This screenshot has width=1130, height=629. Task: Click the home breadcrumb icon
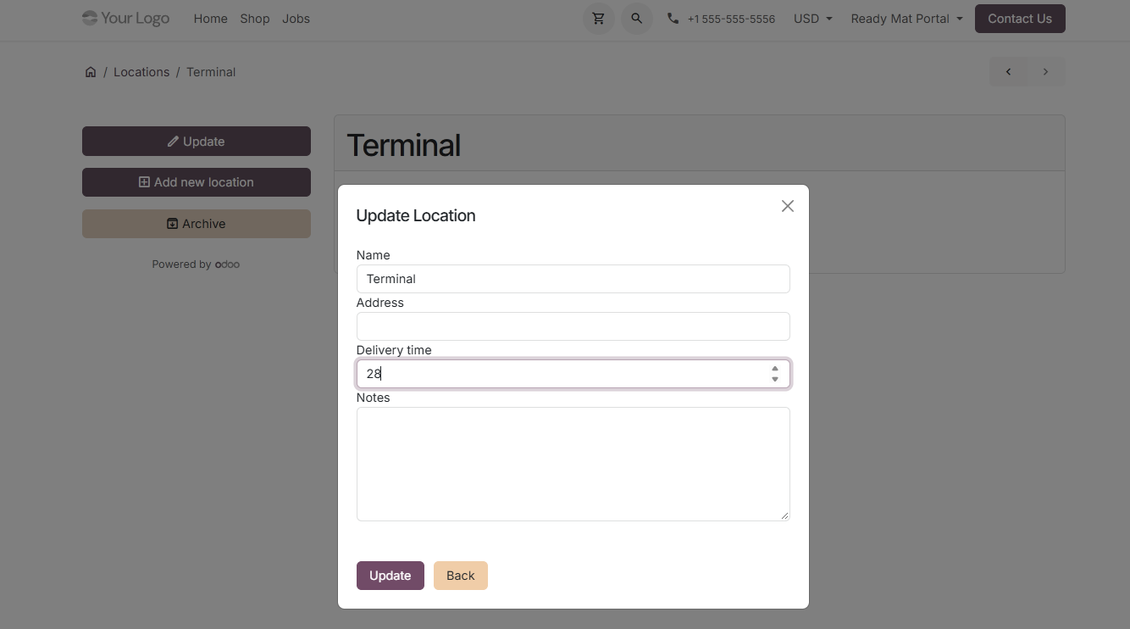coord(90,72)
